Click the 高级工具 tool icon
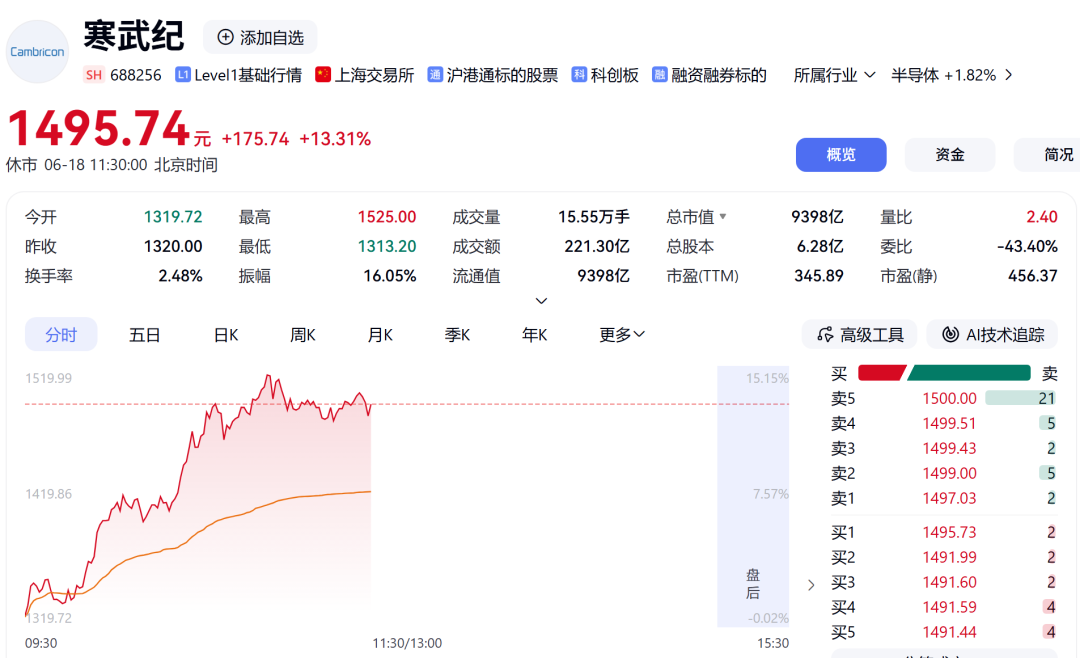The image size is (1080, 658). coord(825,334)
